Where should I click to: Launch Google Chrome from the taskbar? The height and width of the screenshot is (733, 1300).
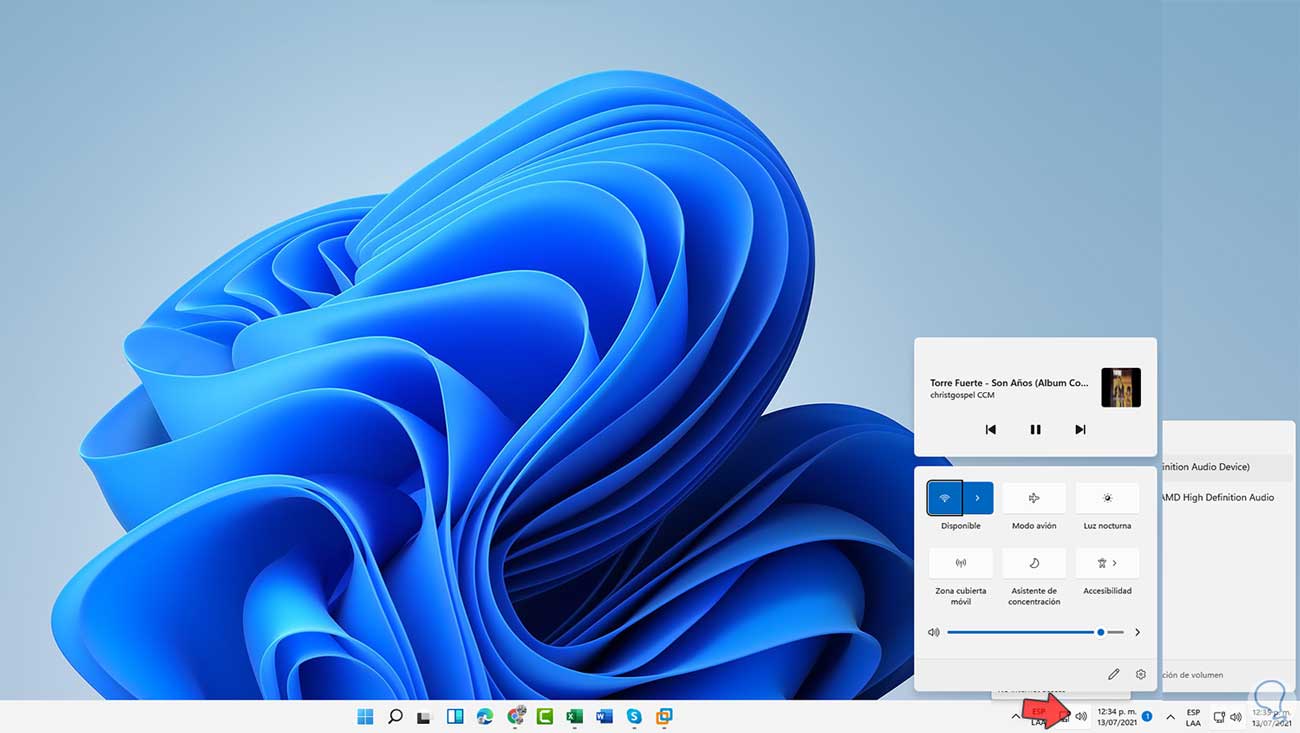[516, 716]
